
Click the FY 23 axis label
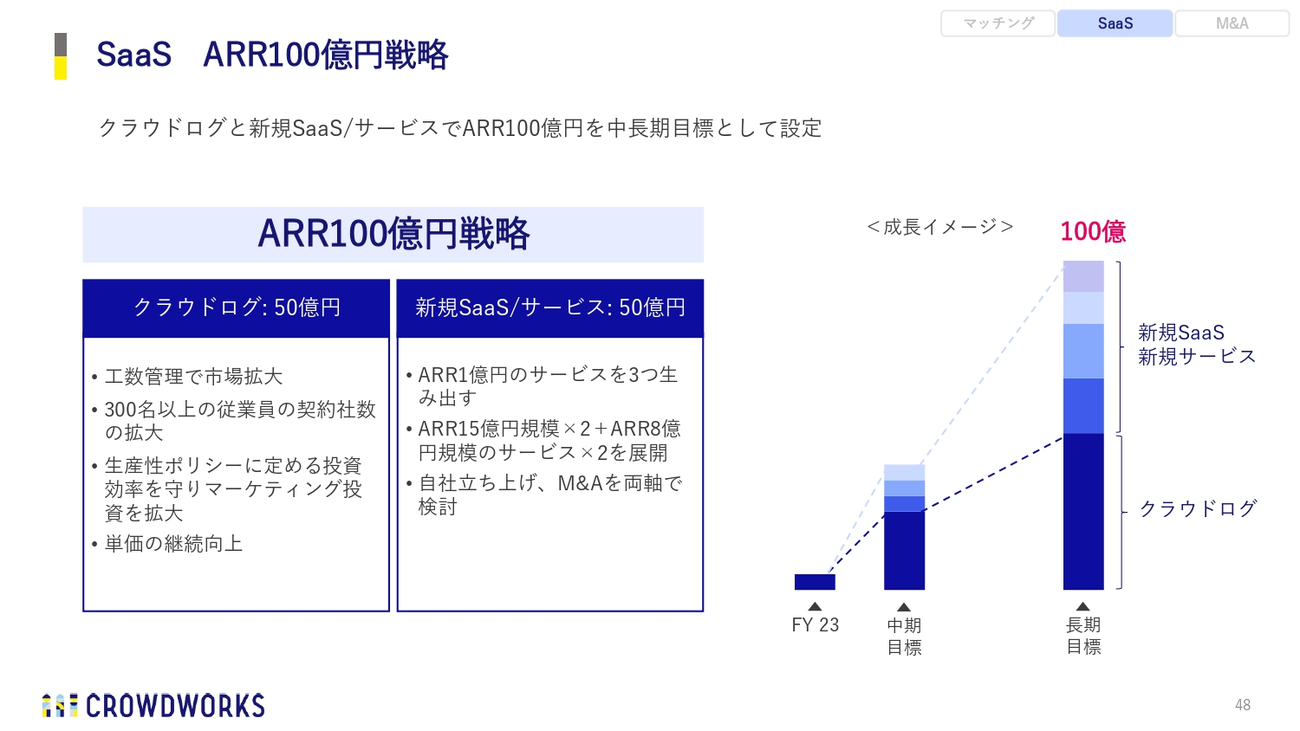pos(815,626)
